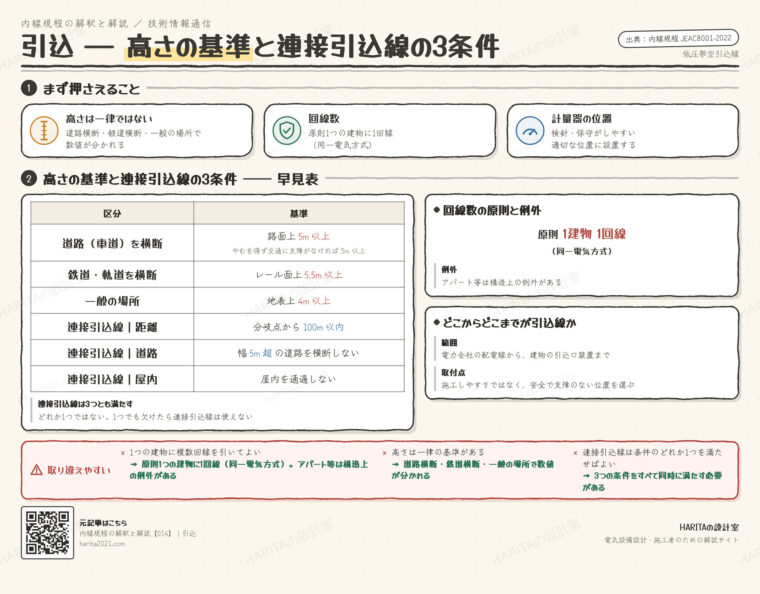Select the 鉄道・軌道を横断 row label

point(112,275)
